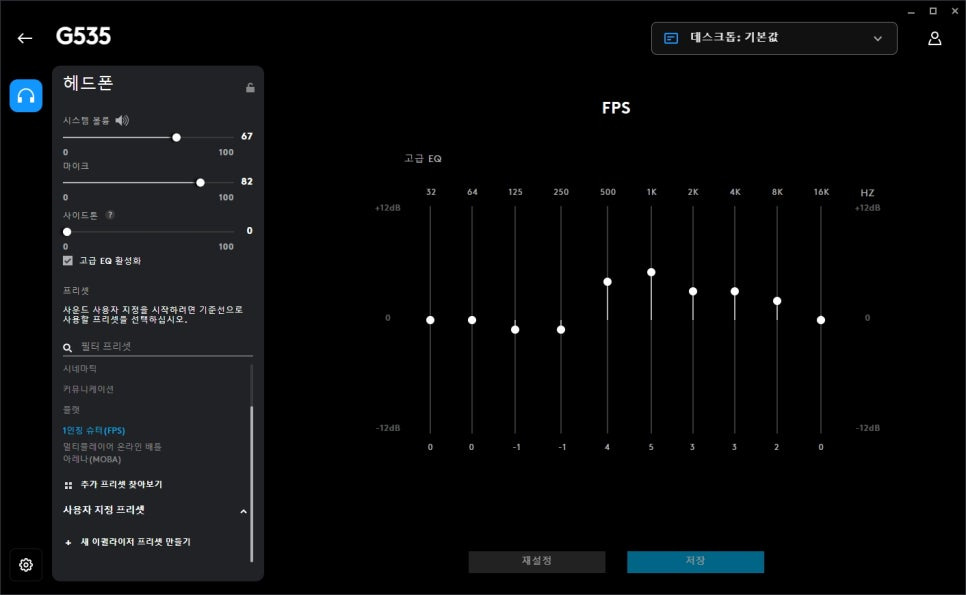This screenshot has height=595, width=966.
Task: Go back using the left arrow icon
Action: click(x=25, y=38)
